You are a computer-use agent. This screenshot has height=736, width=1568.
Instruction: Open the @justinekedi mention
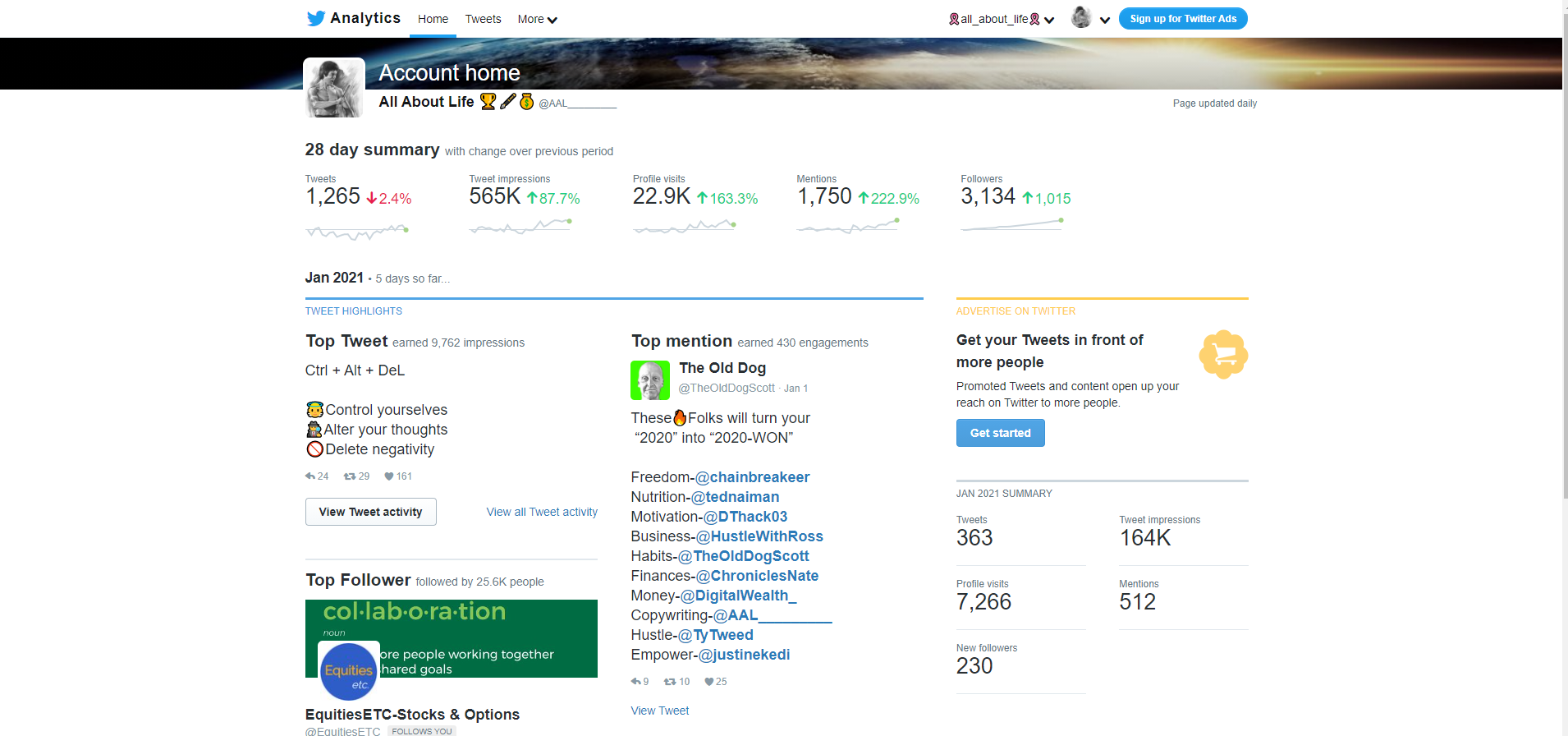(744, 655)
